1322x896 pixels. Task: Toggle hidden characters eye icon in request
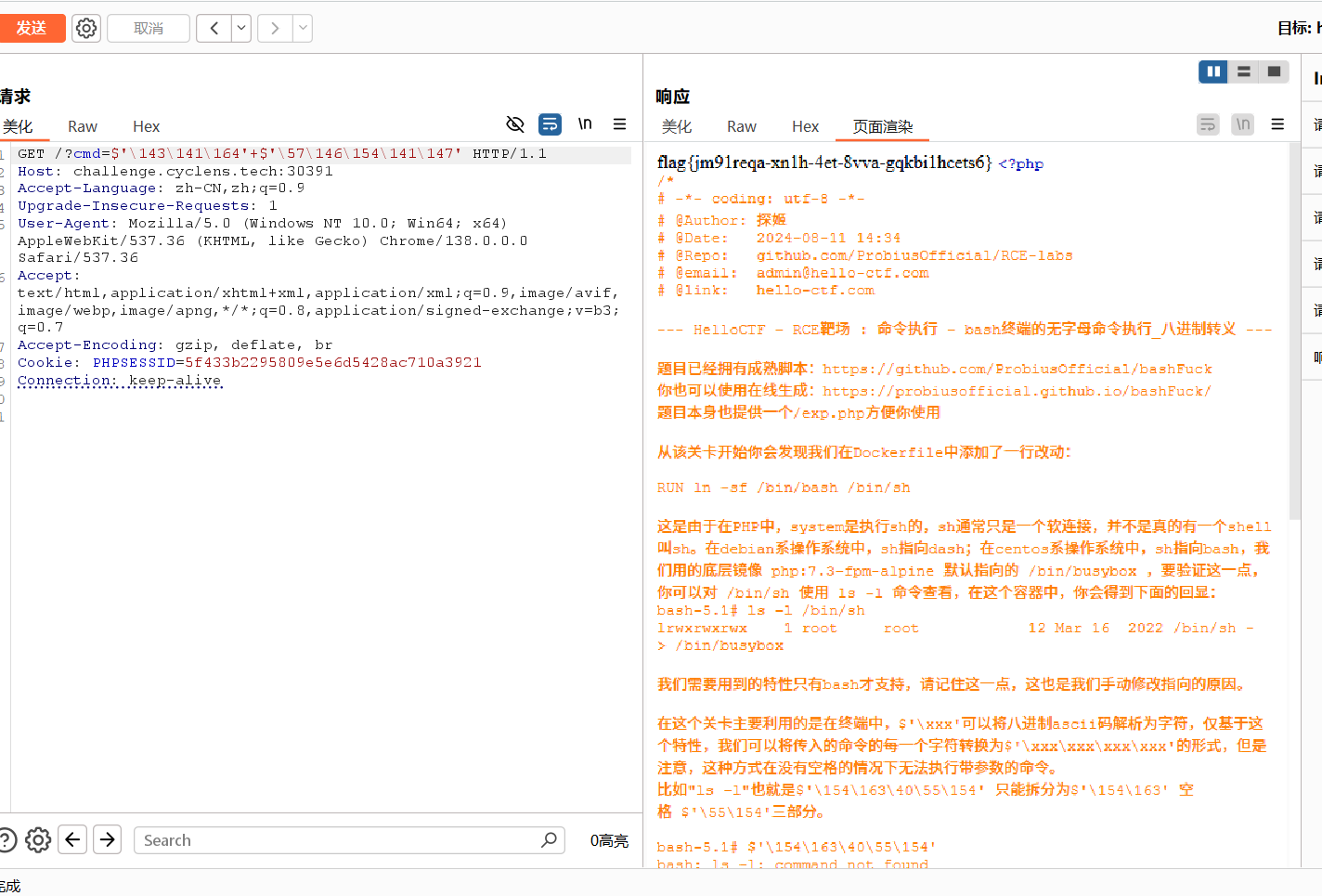[x=515, y=124]
